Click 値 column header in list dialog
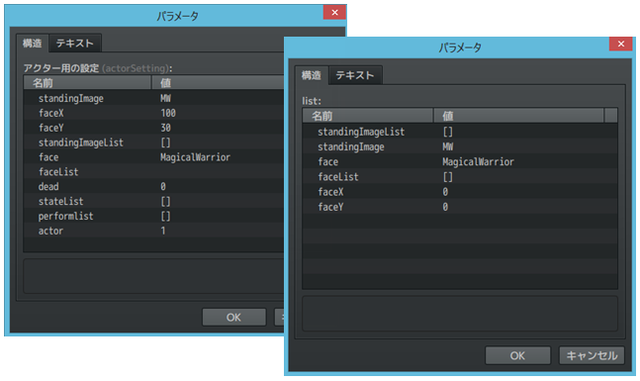 pyautogui.click(x=518, y=116)
